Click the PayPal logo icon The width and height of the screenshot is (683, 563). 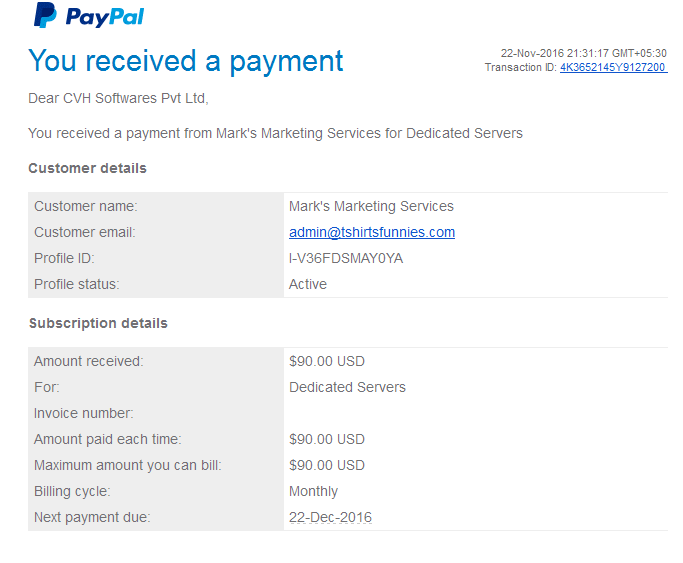[45, 15]
